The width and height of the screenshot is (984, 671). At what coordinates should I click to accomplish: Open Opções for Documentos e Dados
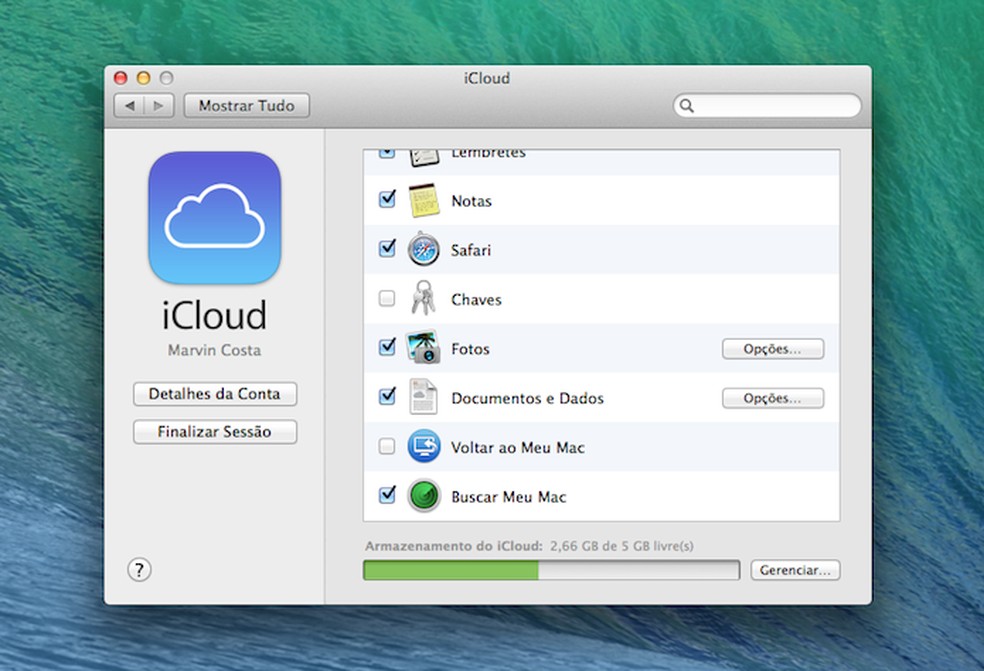(772, 398)
